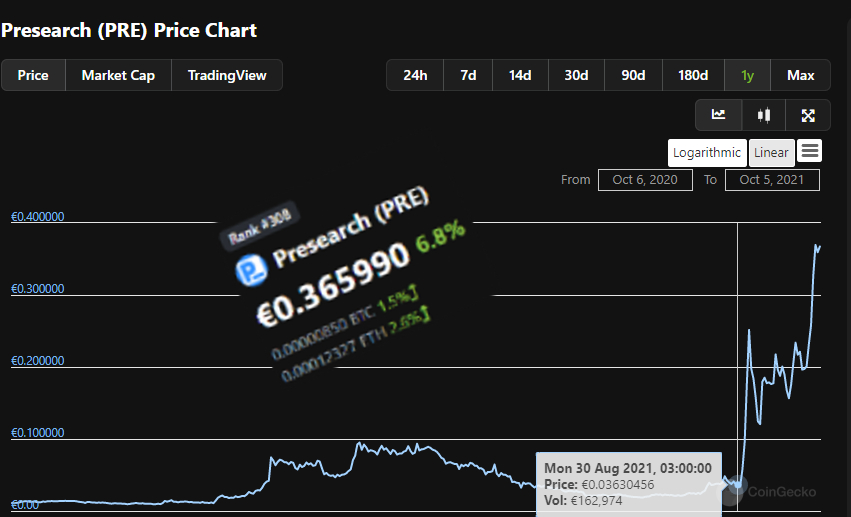The image size is (851, 517).
Task: Click the To date field Oct 5, 2021
Action: [x=772, y=180]
